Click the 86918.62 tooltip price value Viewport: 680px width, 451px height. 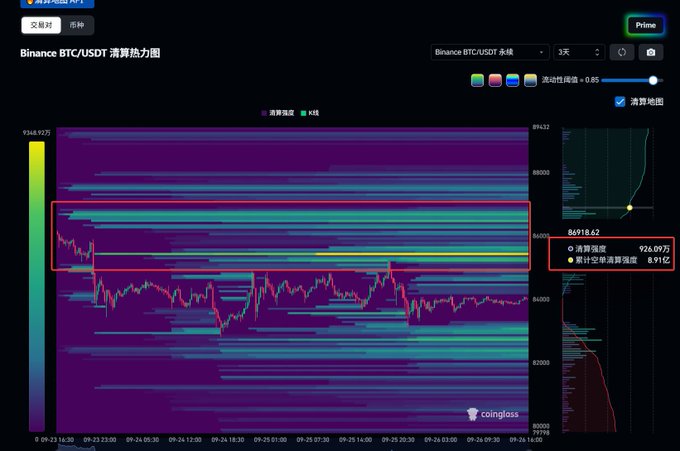point(583,232)
